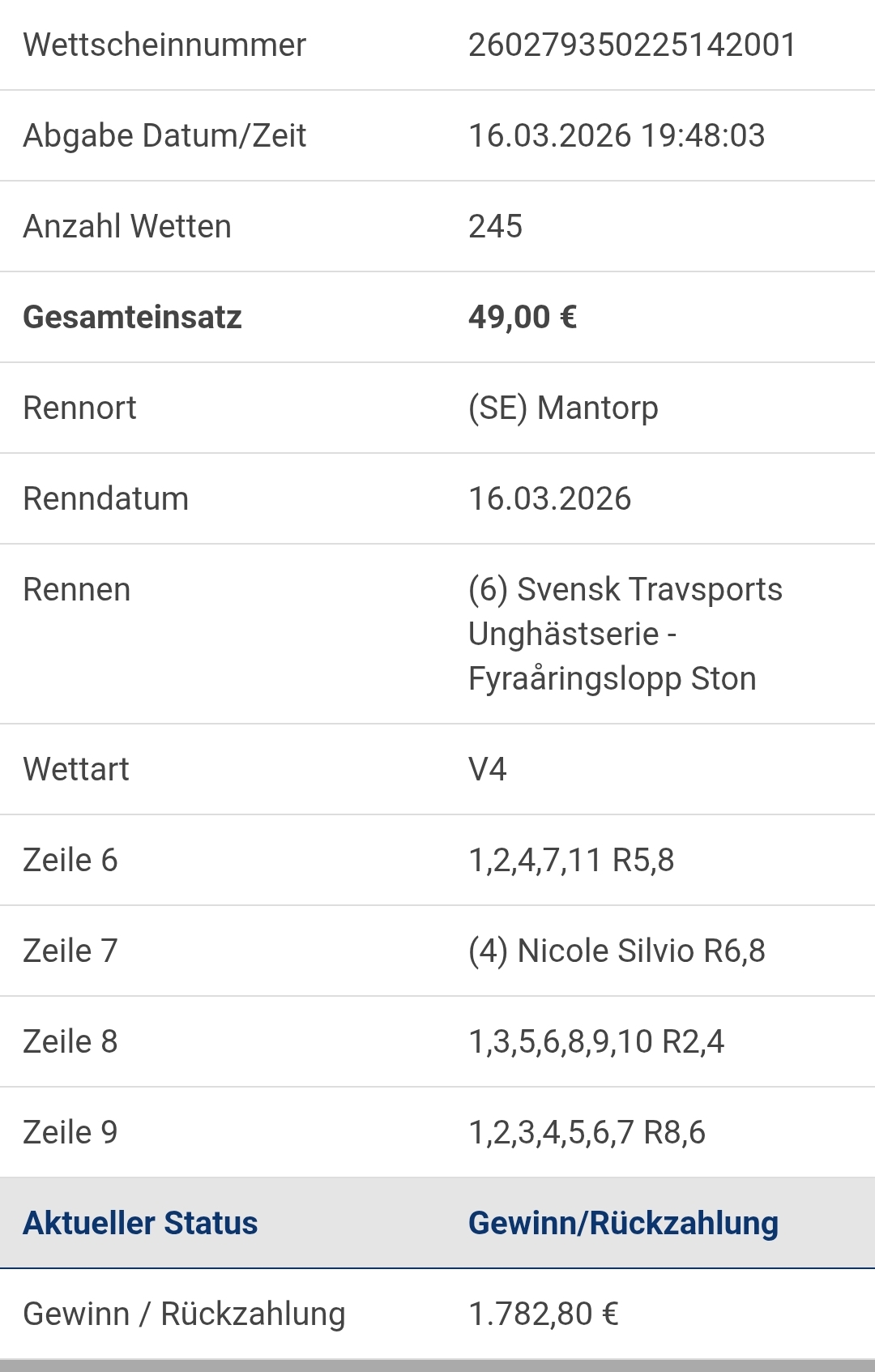Click the race location (SE) Mantorp

[x=563, y=408]
